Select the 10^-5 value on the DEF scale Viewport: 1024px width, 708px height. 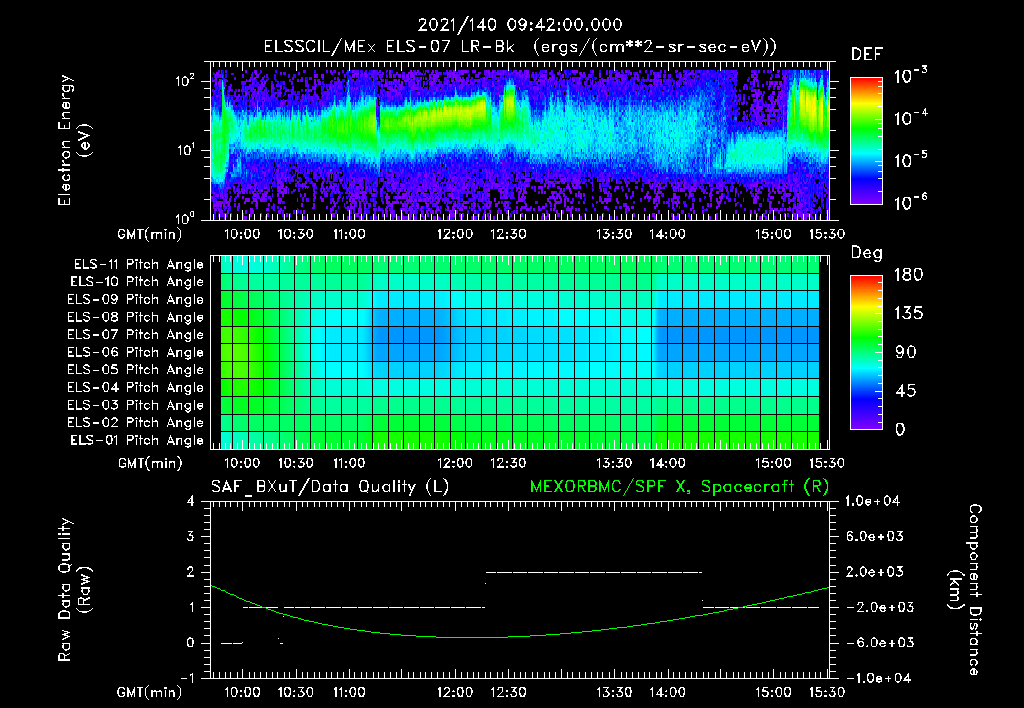pos(910,160)
